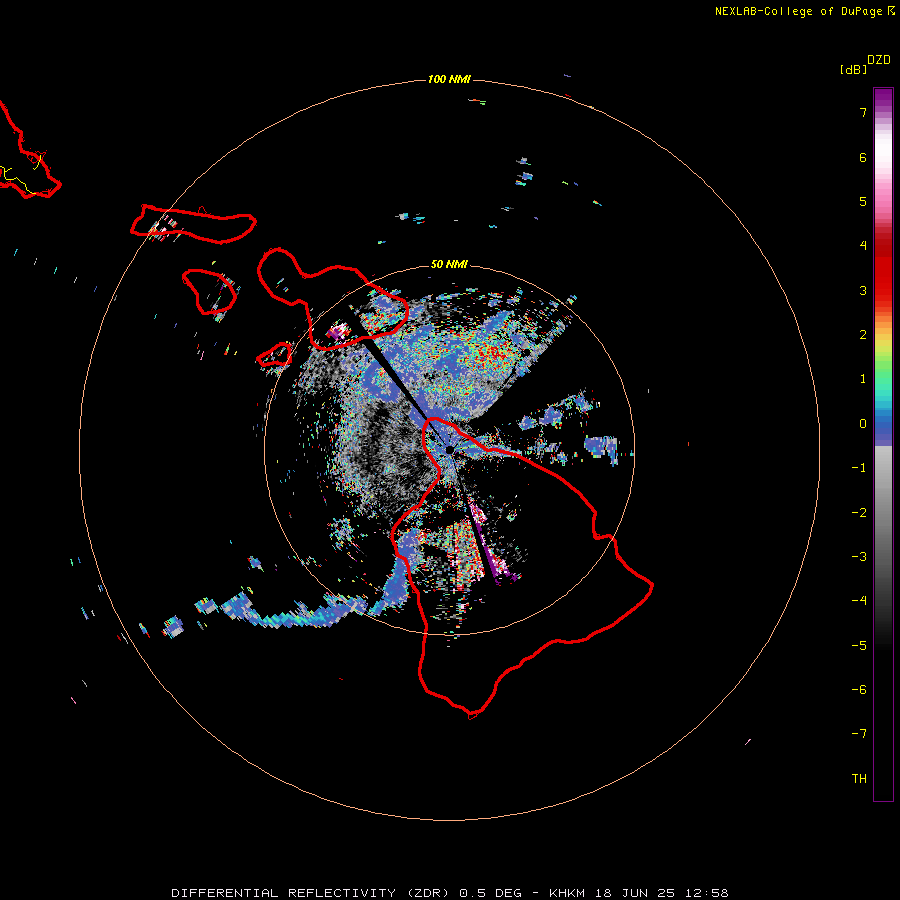Image resolution: width=900 pixels, height=900 pixels.
Task: Click the 5 value on color scale
Action: [863, 201]
